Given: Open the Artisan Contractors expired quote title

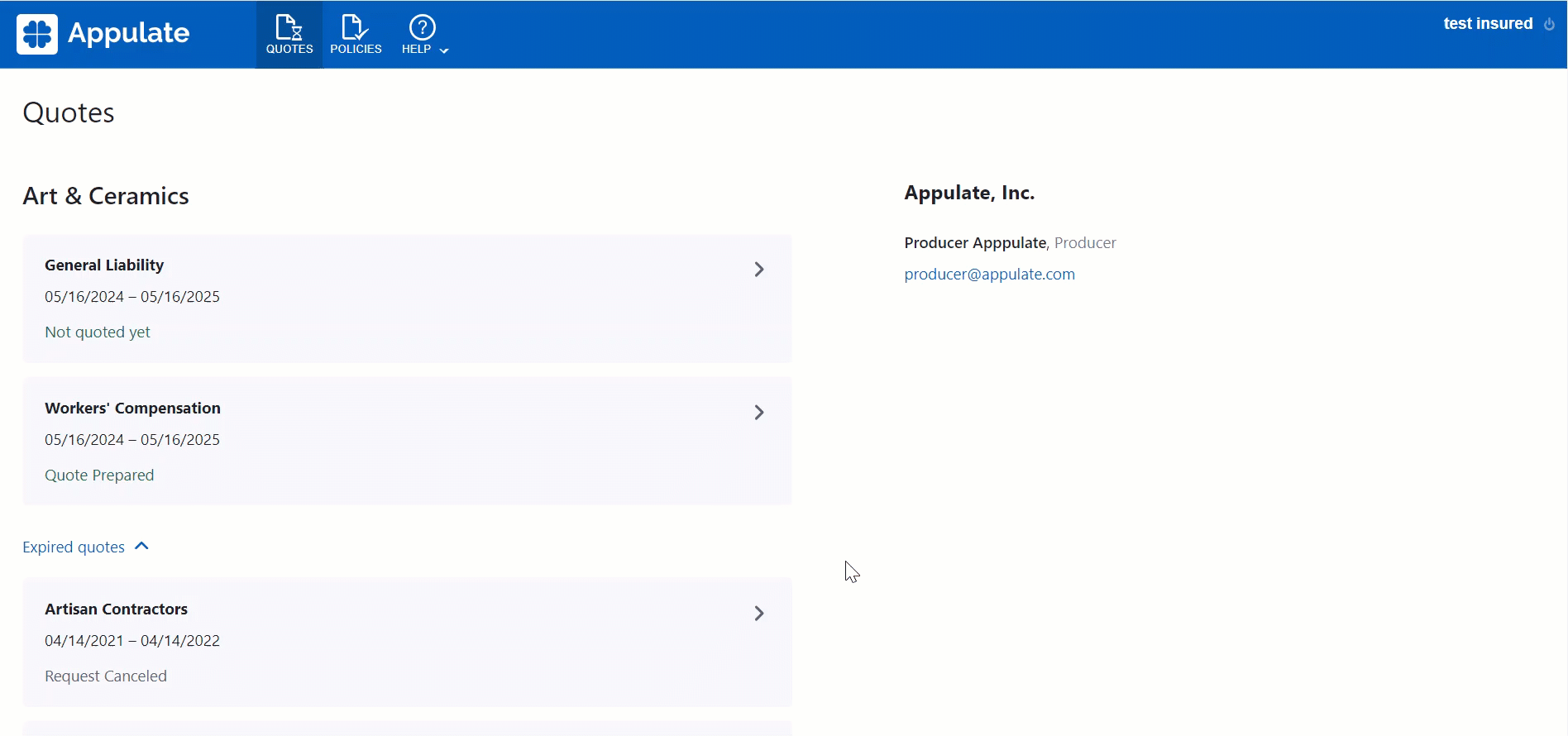Looking at the screenshot, I should point(116,609).
